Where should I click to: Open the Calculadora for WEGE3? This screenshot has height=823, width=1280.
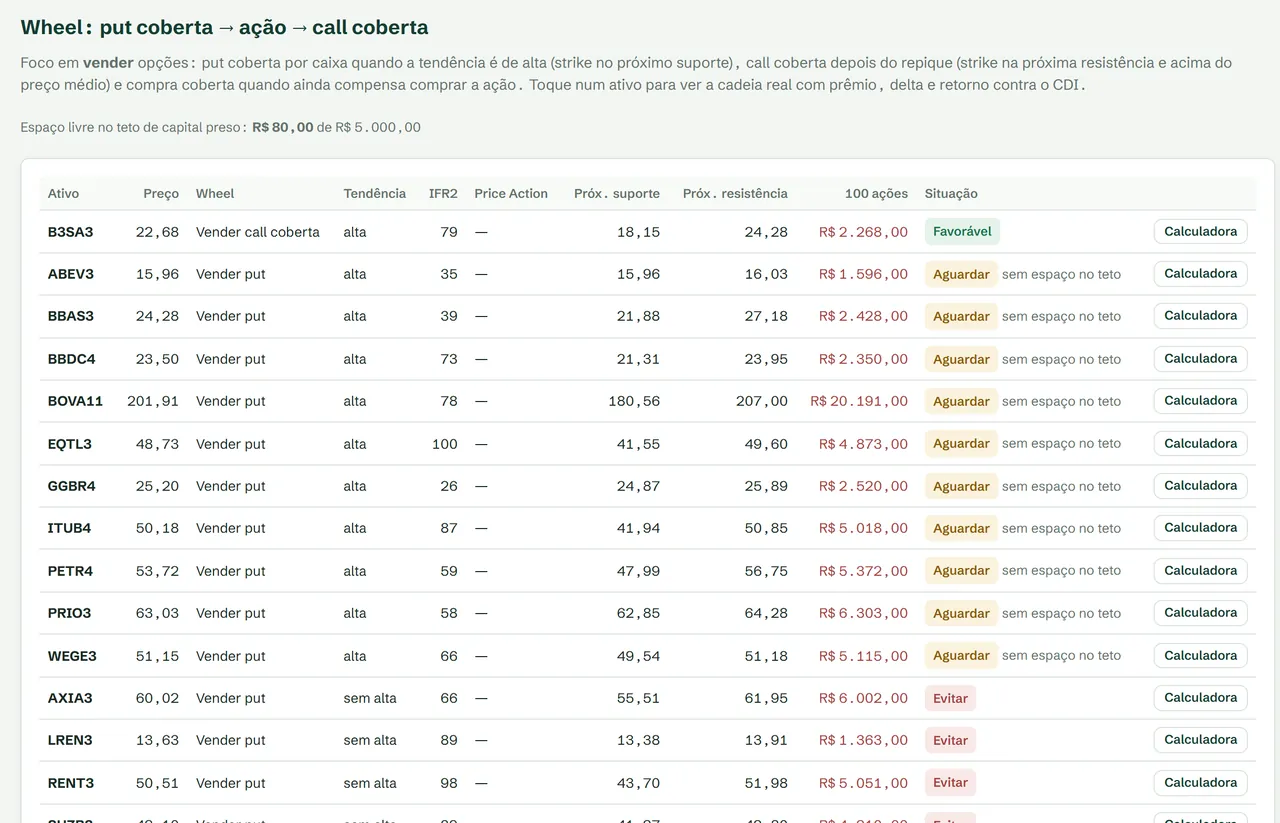click(1200, 656)
